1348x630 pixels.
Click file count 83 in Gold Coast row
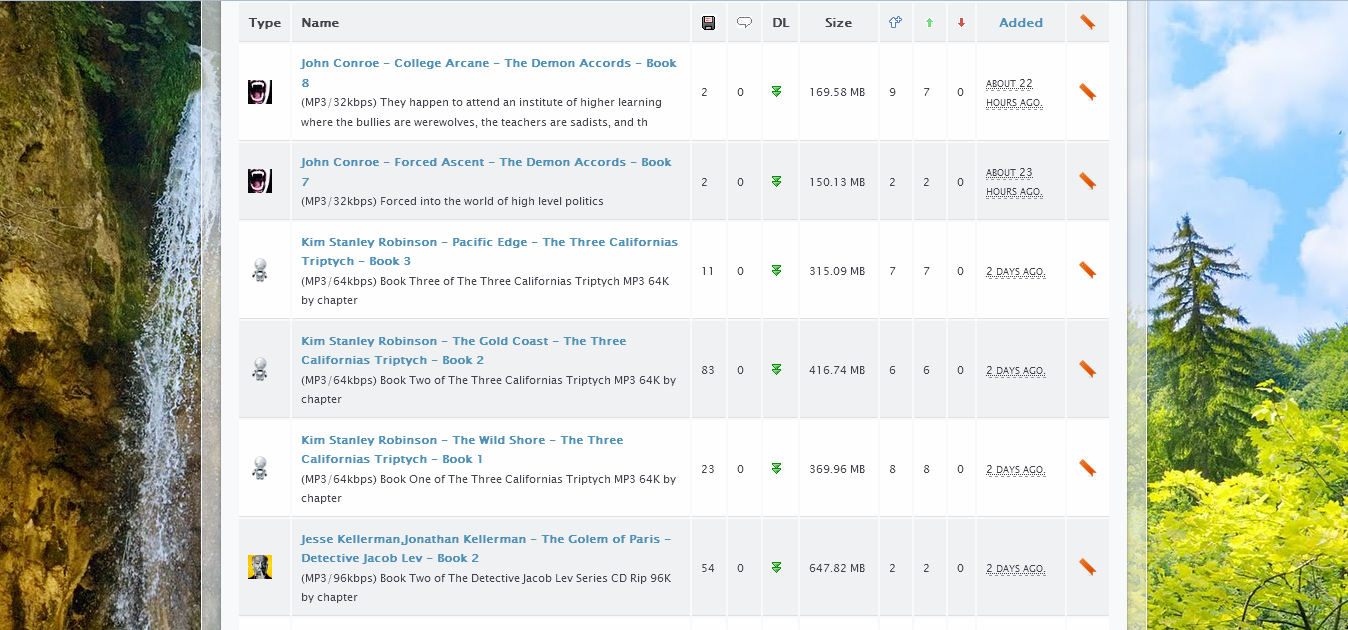coord(708,369)
